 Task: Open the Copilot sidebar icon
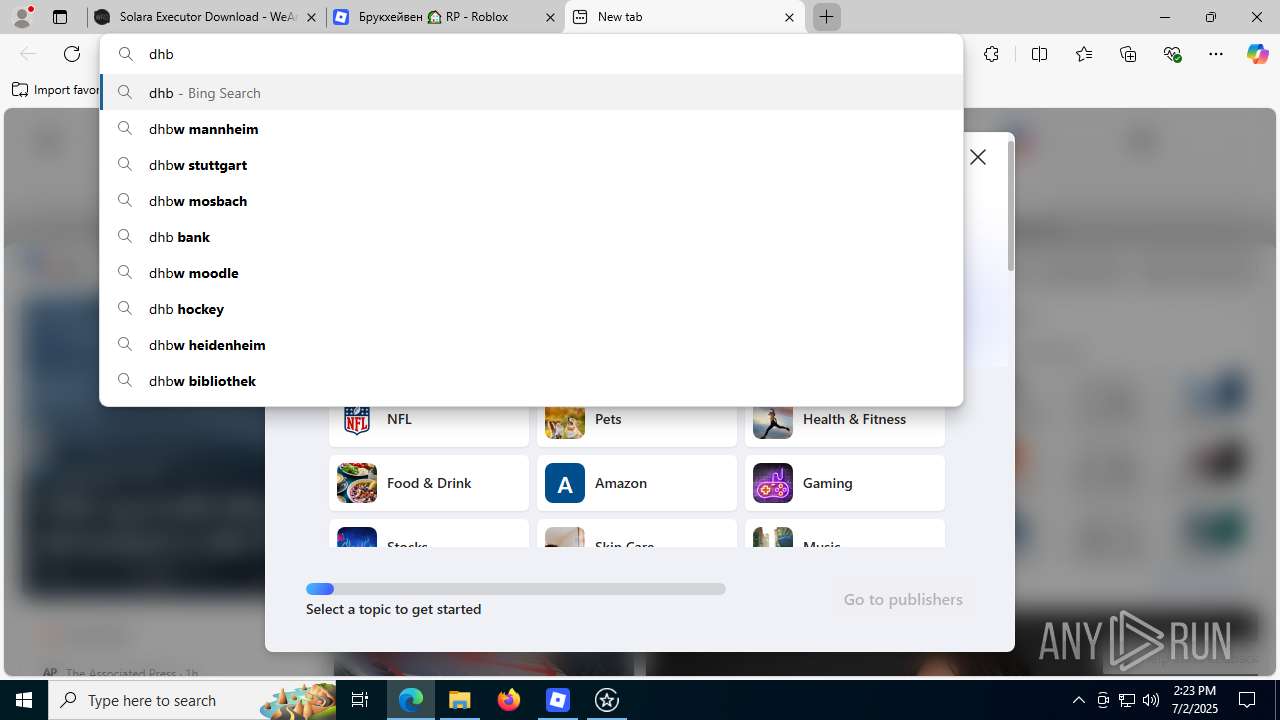coord(1257,54)
